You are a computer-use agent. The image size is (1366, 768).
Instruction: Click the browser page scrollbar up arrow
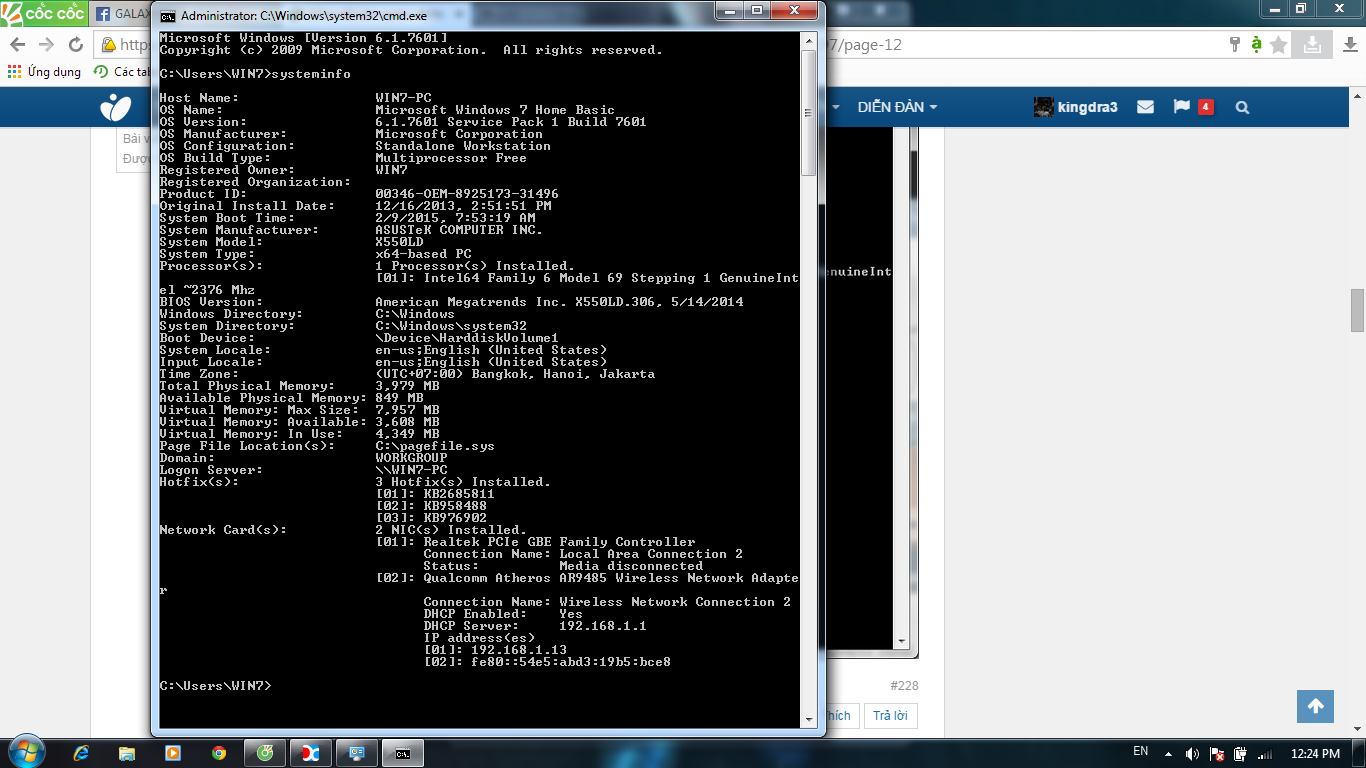(x=1357, y=96)
